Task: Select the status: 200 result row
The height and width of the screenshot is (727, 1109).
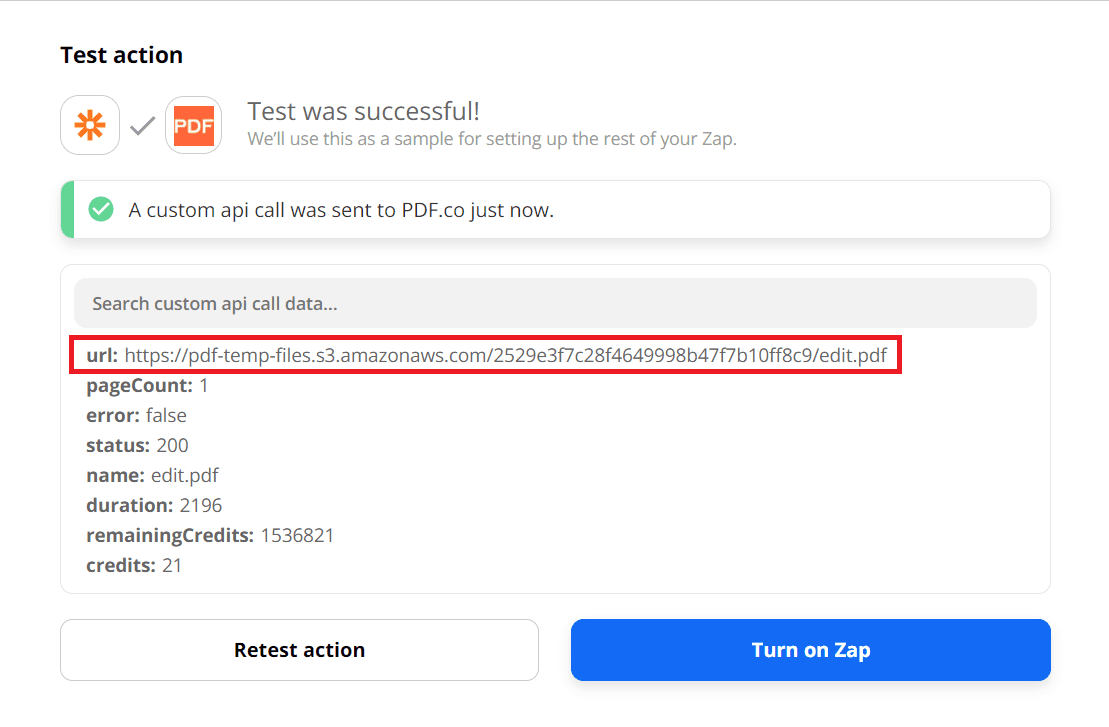Action: pyautogui.click(x=137, y=445)
